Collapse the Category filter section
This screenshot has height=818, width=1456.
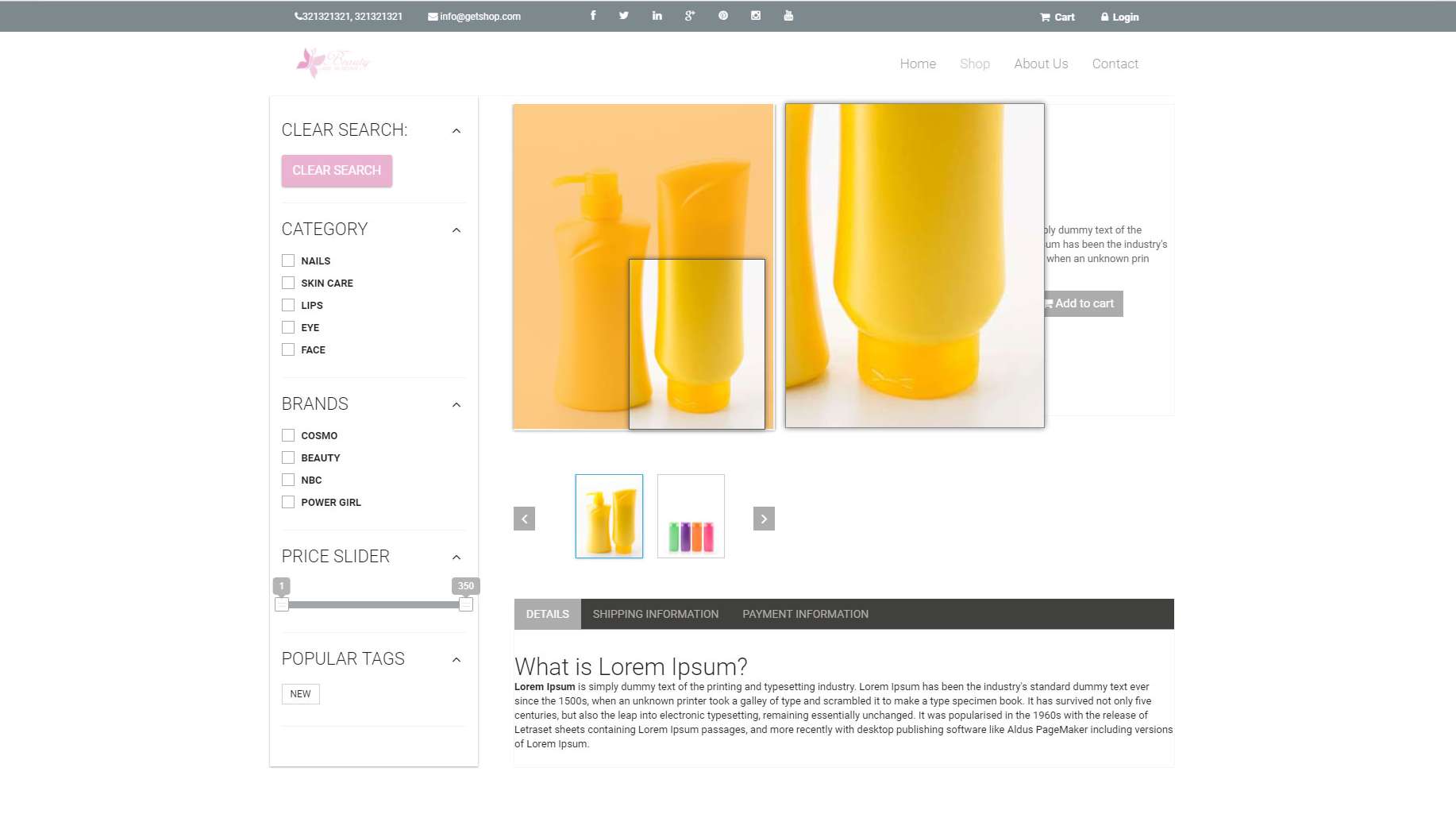pos(456,230)
